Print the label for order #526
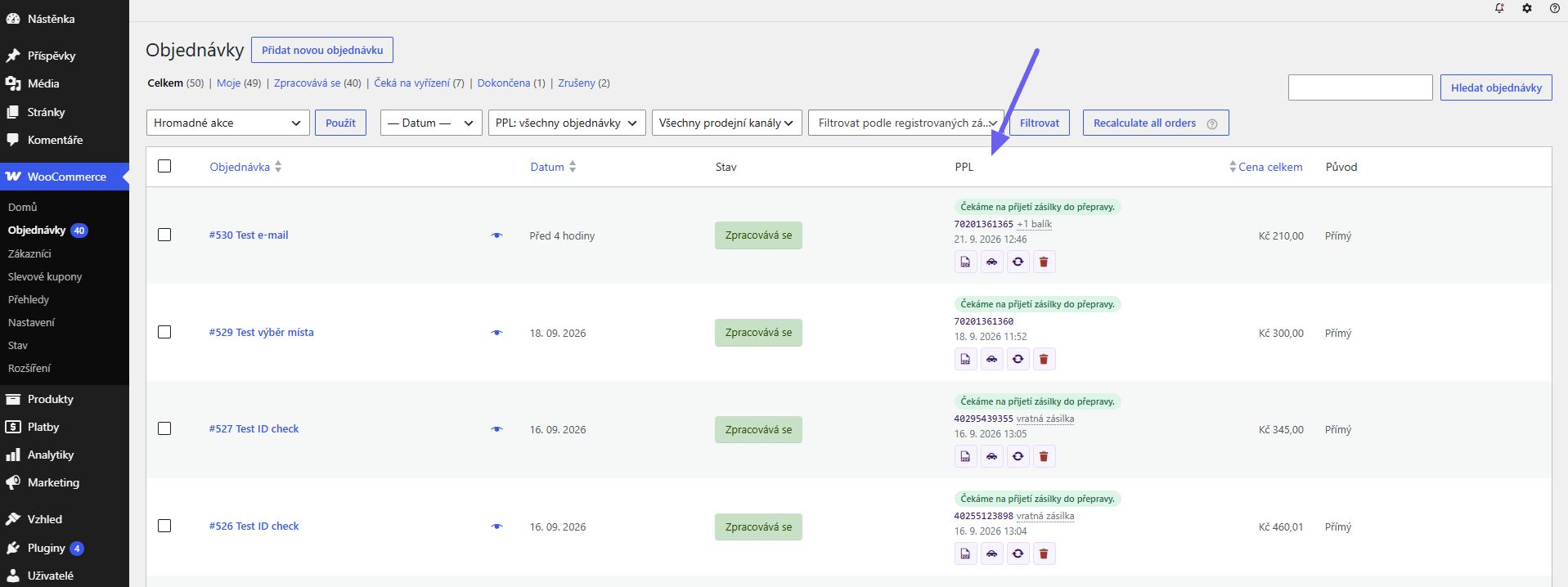 coord(965,553)
